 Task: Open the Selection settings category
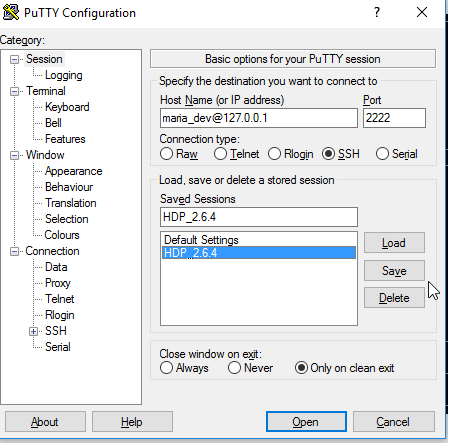pyautogui.click(x=67, y=219)
